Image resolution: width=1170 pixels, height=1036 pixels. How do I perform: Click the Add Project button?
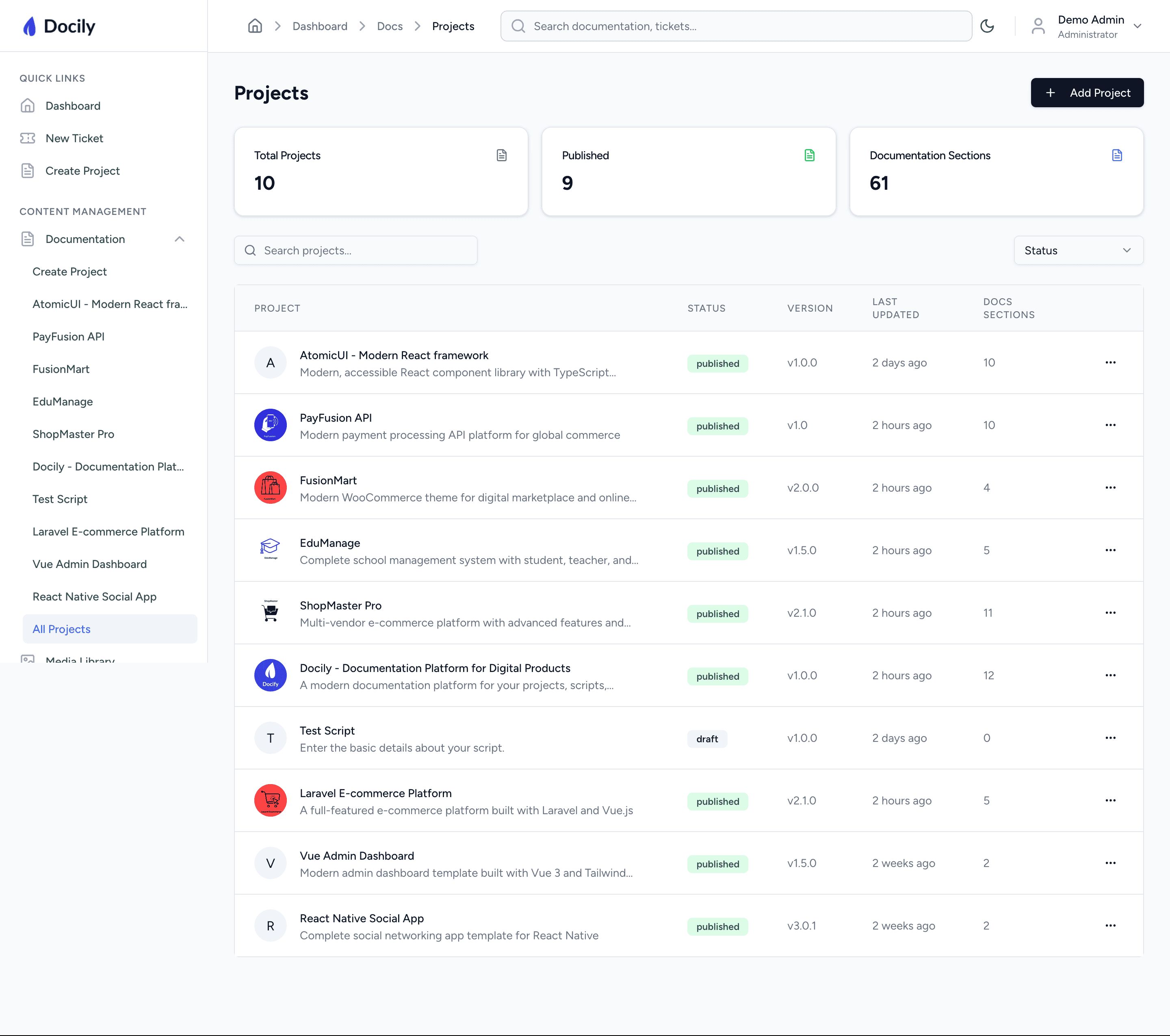[x=1087, y=93]
